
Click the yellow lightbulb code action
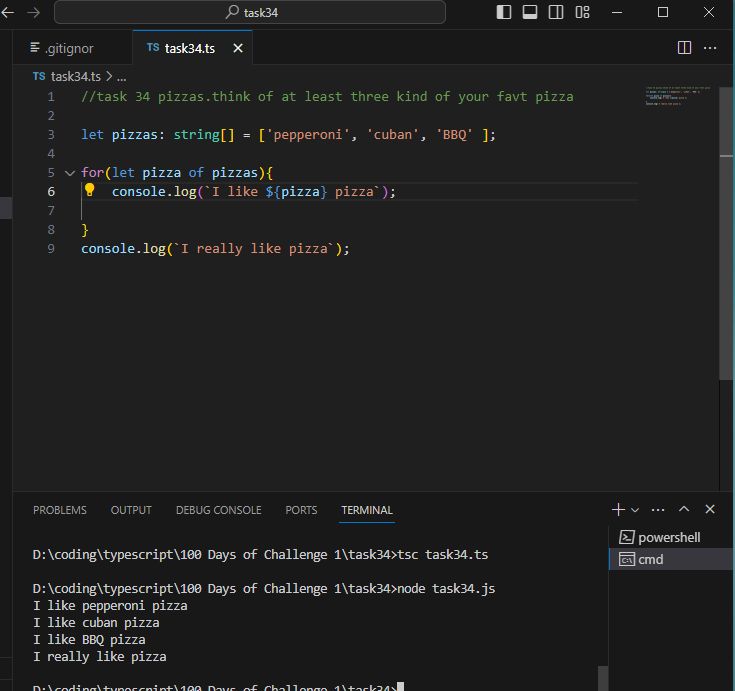click(x=90, y=190)
